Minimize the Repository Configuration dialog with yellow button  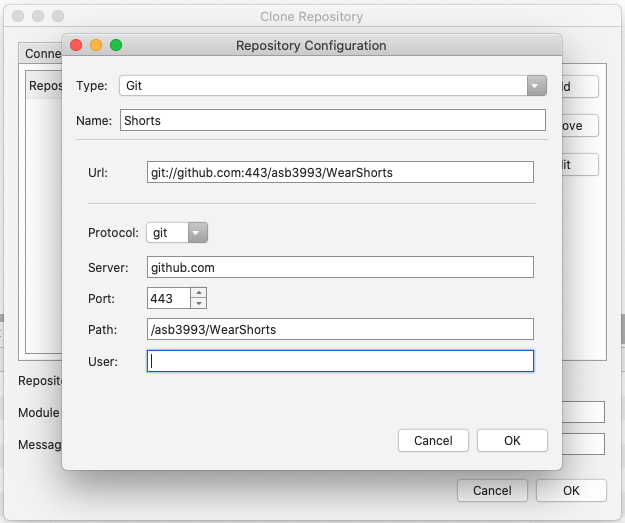point(96,45)
